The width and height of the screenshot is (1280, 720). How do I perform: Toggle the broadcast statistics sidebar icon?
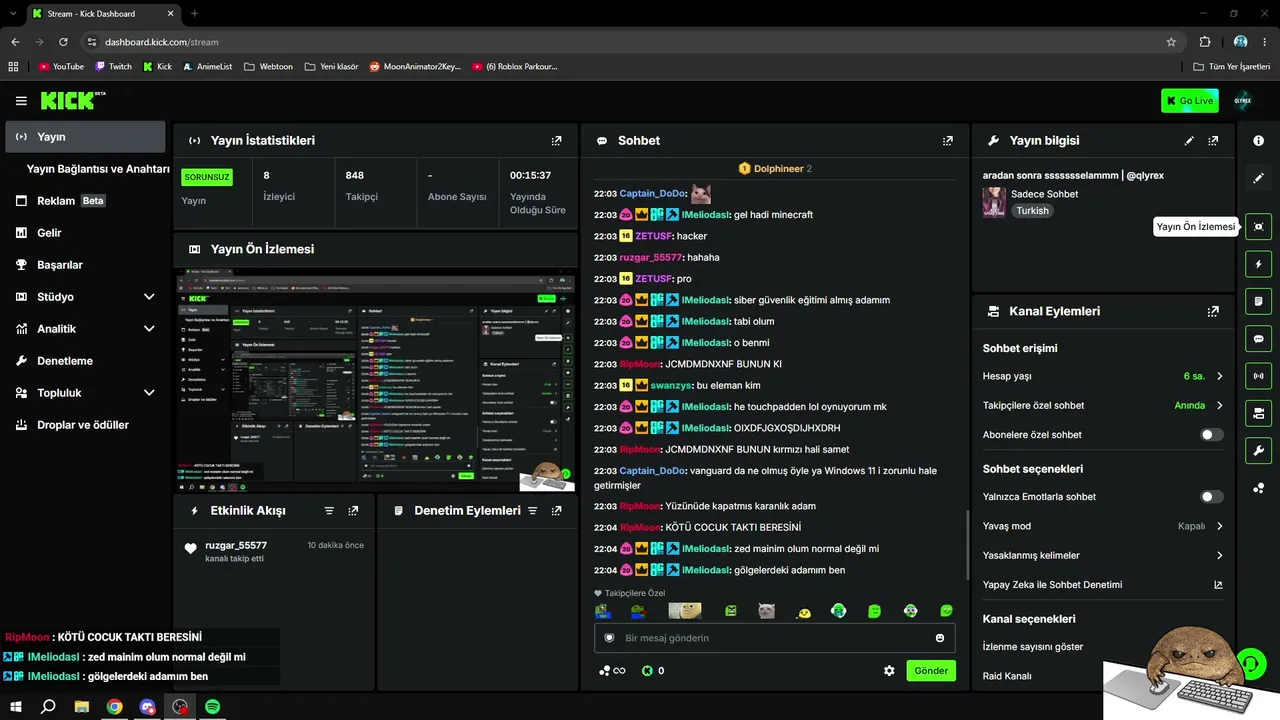(1258, 376)
